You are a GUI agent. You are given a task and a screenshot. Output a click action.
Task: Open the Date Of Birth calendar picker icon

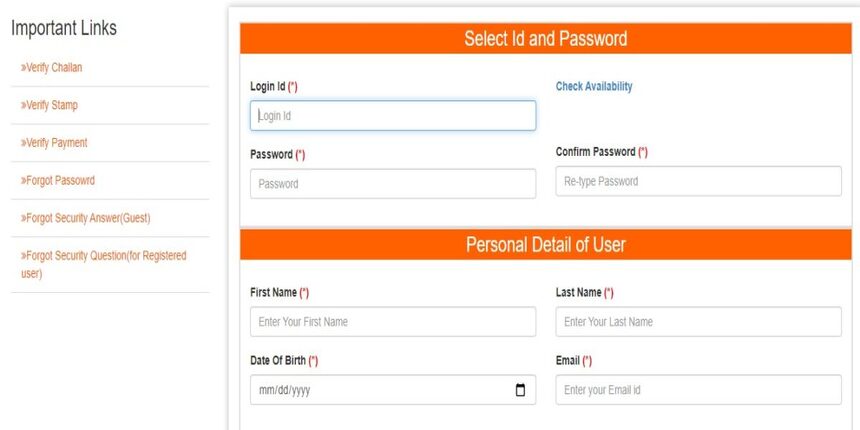[x=520, y=390]
